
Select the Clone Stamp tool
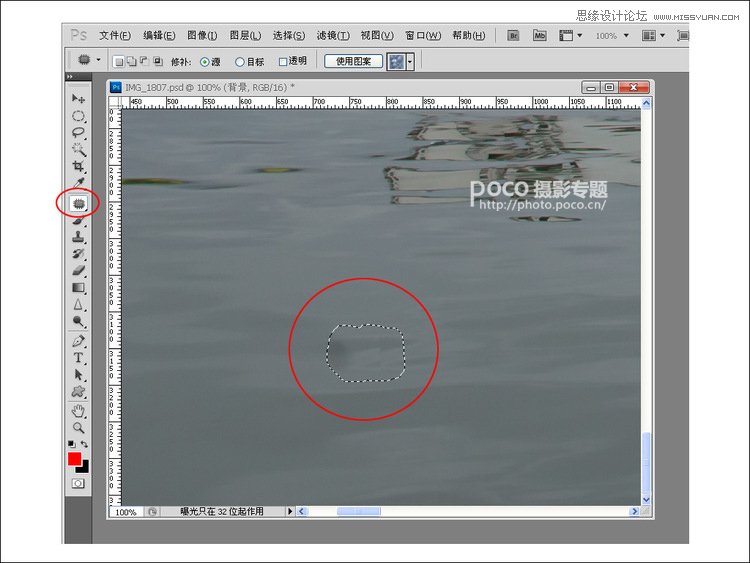[78, 237]
